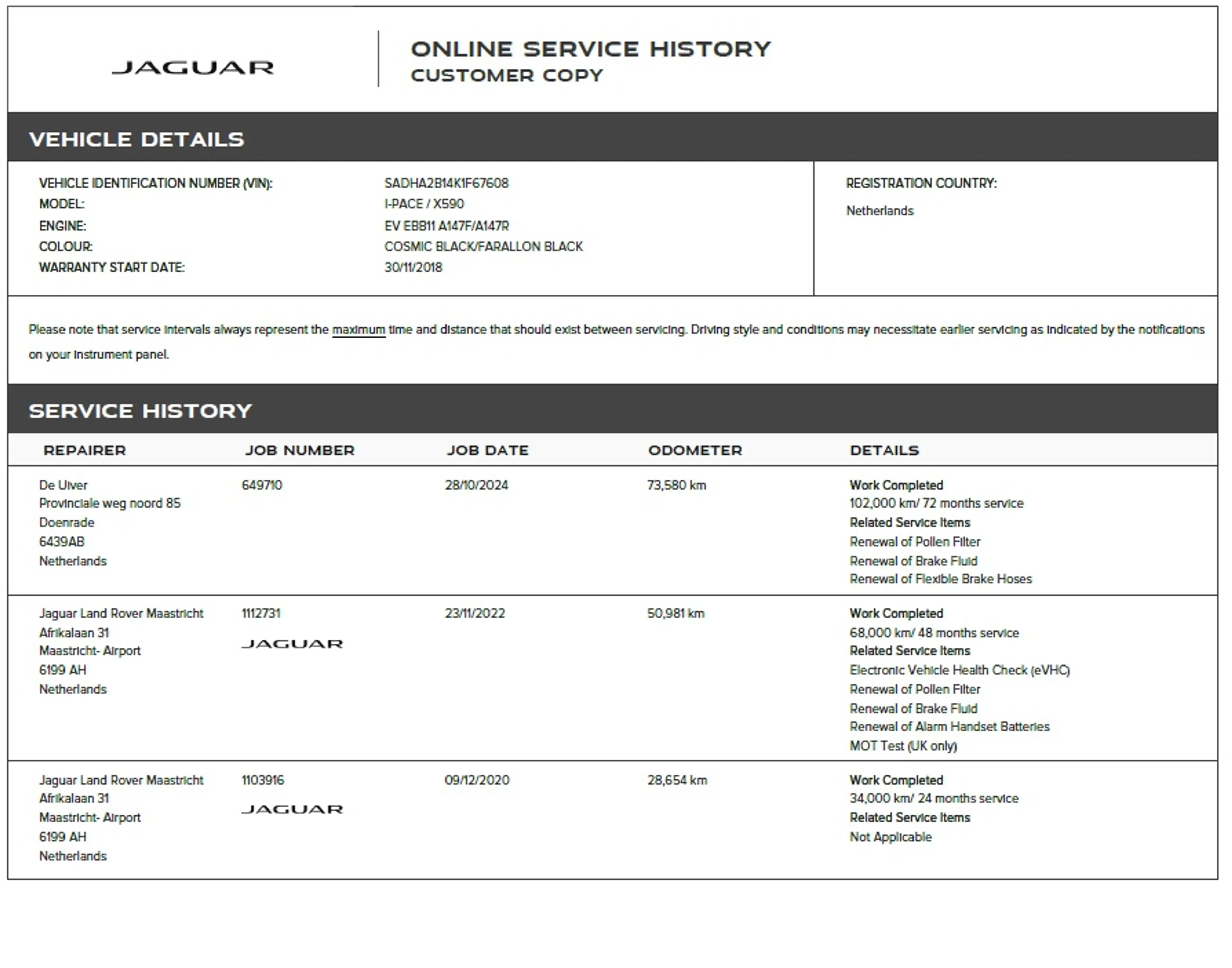Click the 'REGISTRATION COUNTRY:' label
Screen dimensions: 1232x968
click(x=922, y=184)
